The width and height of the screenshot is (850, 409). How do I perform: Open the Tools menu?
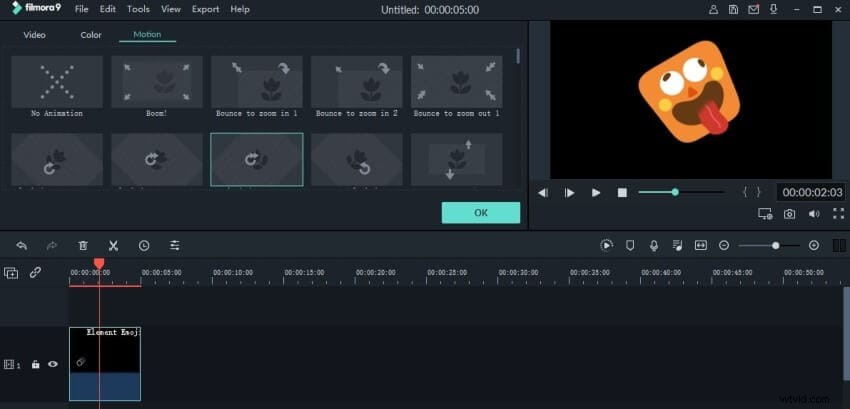point(138,9)
